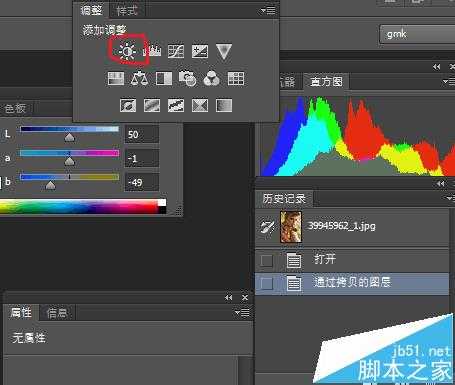The height and width of the screenshot is (385, 455).
Task: Switch to the 属性 tab
Action: pyautogui.click(x=21, y=313)
